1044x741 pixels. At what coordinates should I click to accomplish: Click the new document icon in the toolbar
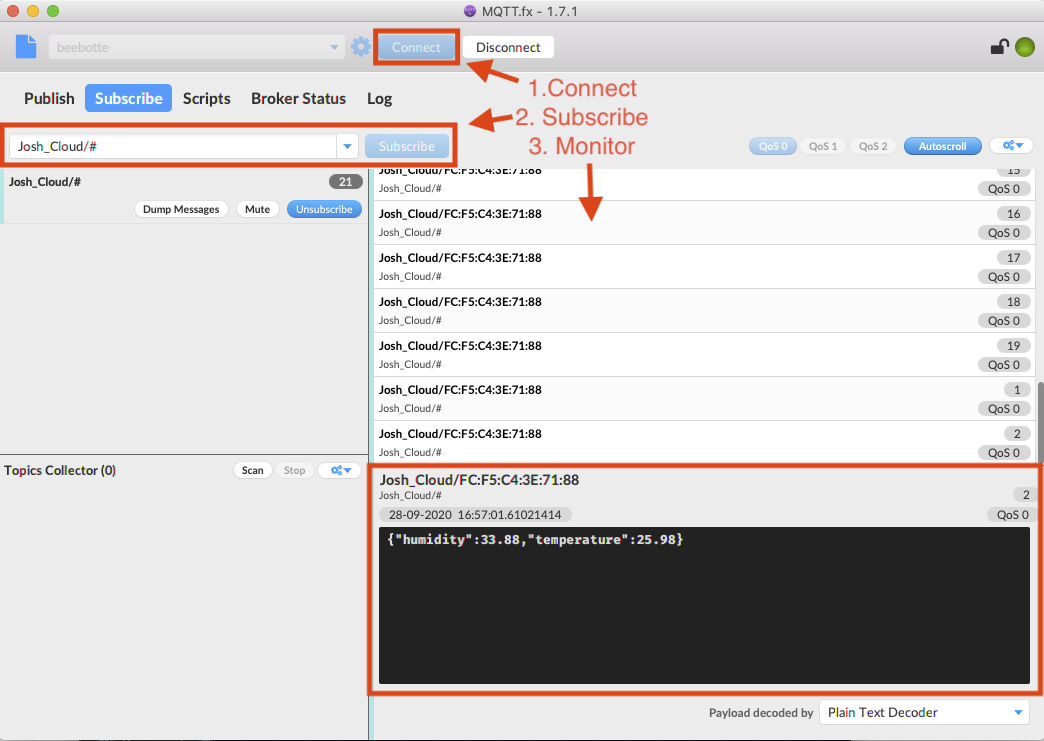point(25,46)
